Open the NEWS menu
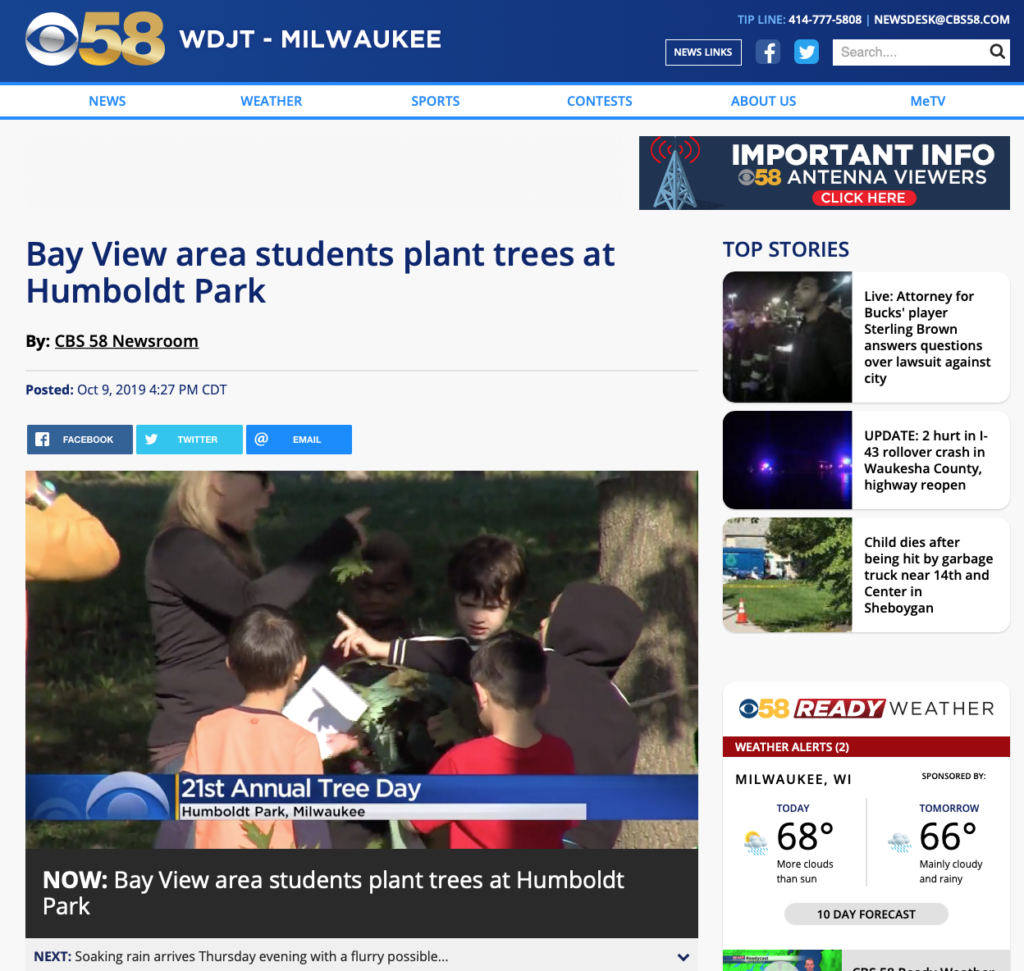 (x=107, y=101)
